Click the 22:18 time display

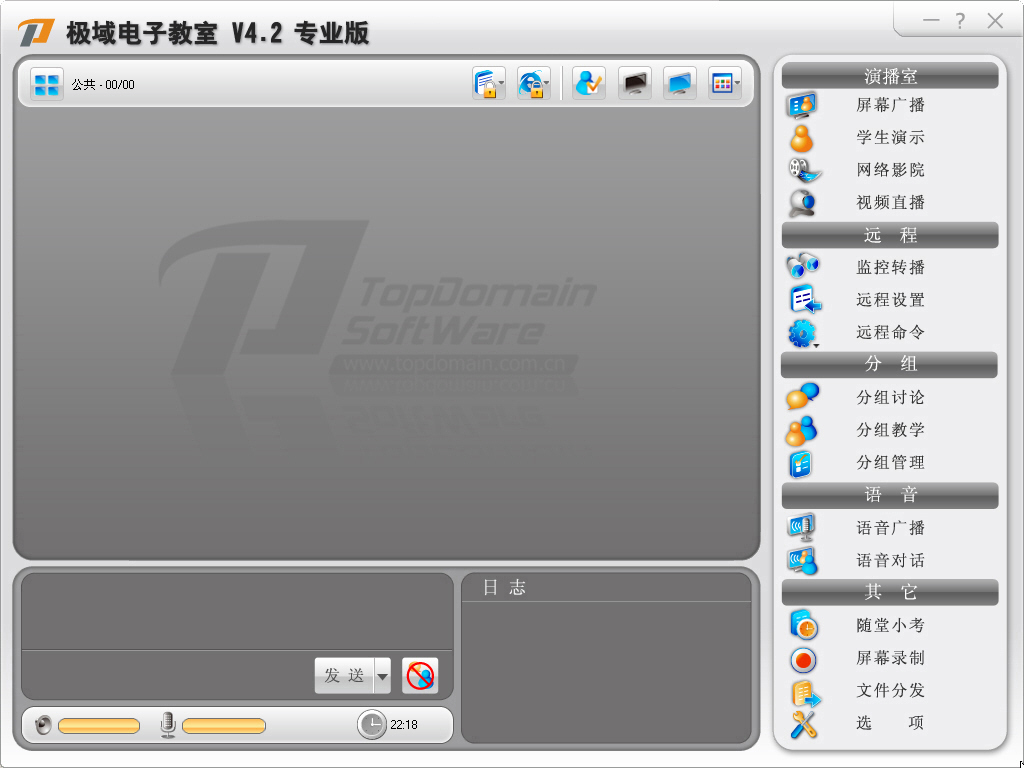coord(404,725)
